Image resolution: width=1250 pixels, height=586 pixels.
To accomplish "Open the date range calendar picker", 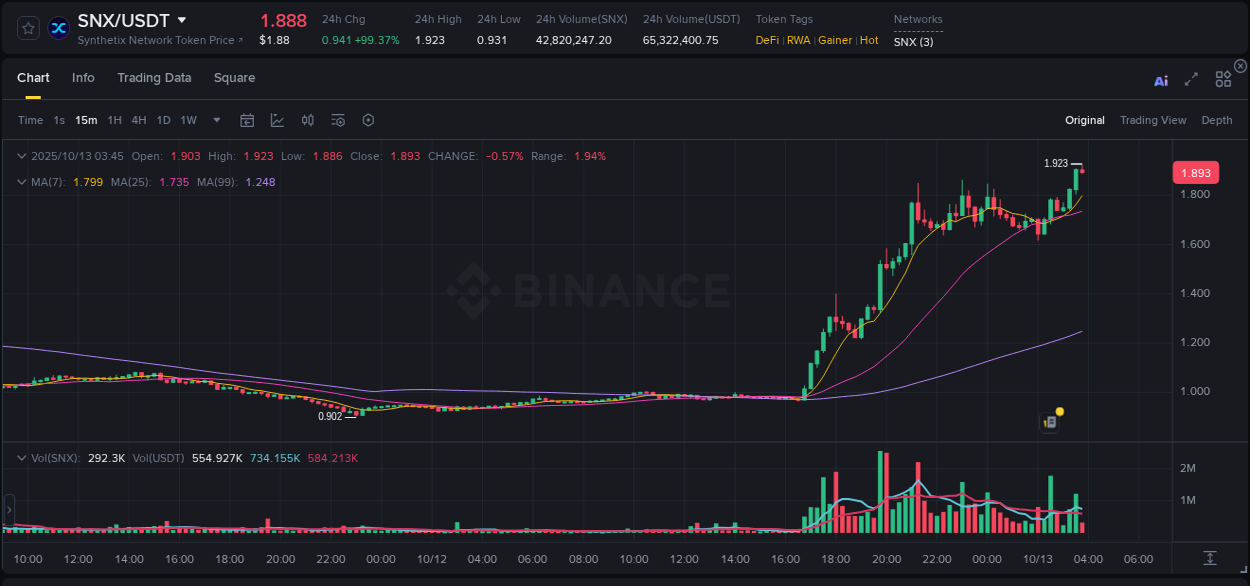I will coord(247,119).
